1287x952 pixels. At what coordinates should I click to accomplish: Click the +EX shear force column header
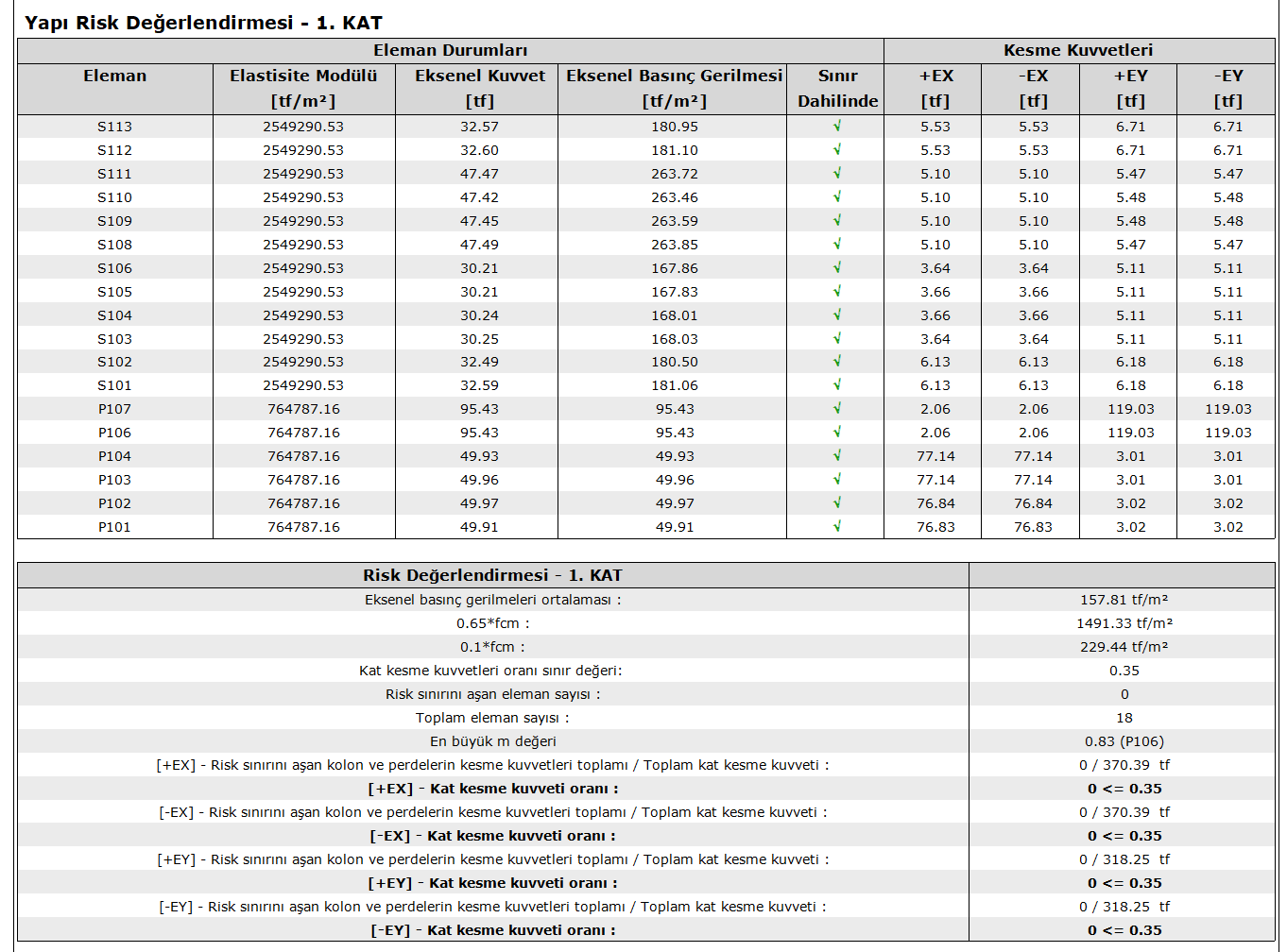[x=935, y=88]
